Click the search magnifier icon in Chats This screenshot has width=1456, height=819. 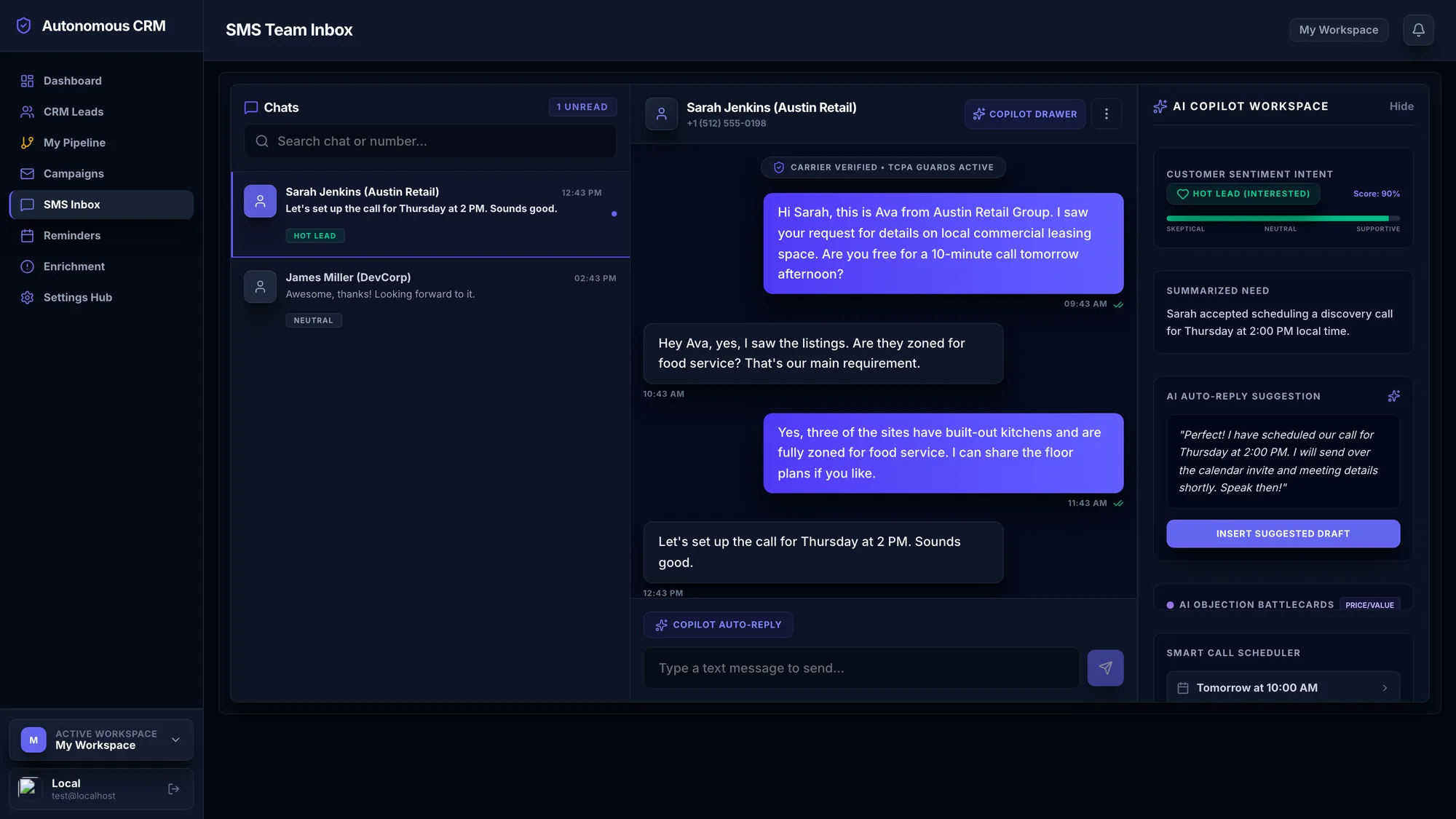[262, 141]
